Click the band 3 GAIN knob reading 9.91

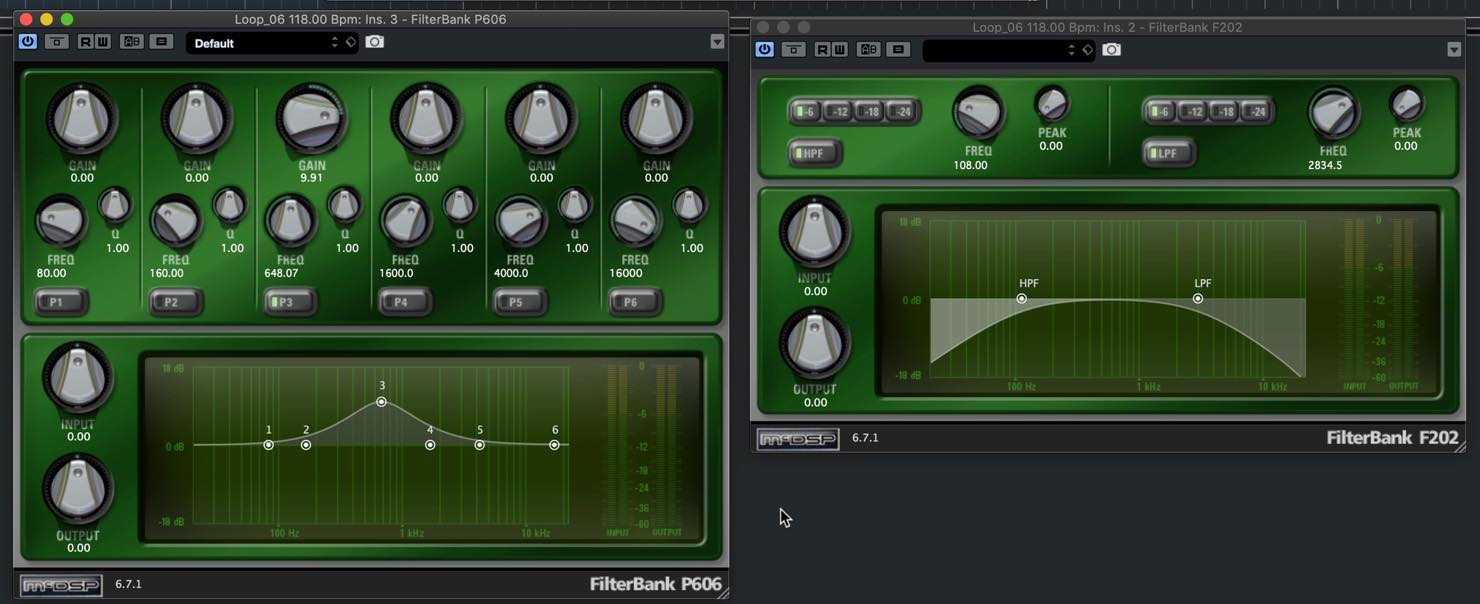(311, 119)
